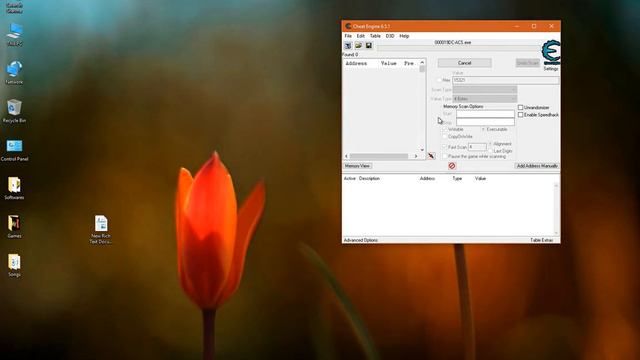Open This PC desktop icon
The width and height of the screenshot is (640, 360).
(14, 35)
